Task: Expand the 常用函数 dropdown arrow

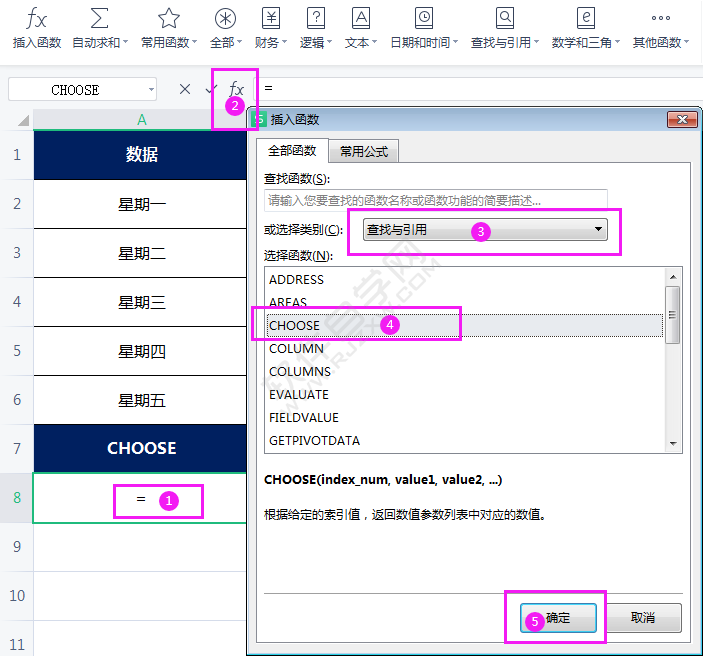Action: click(x=195, y=42)
